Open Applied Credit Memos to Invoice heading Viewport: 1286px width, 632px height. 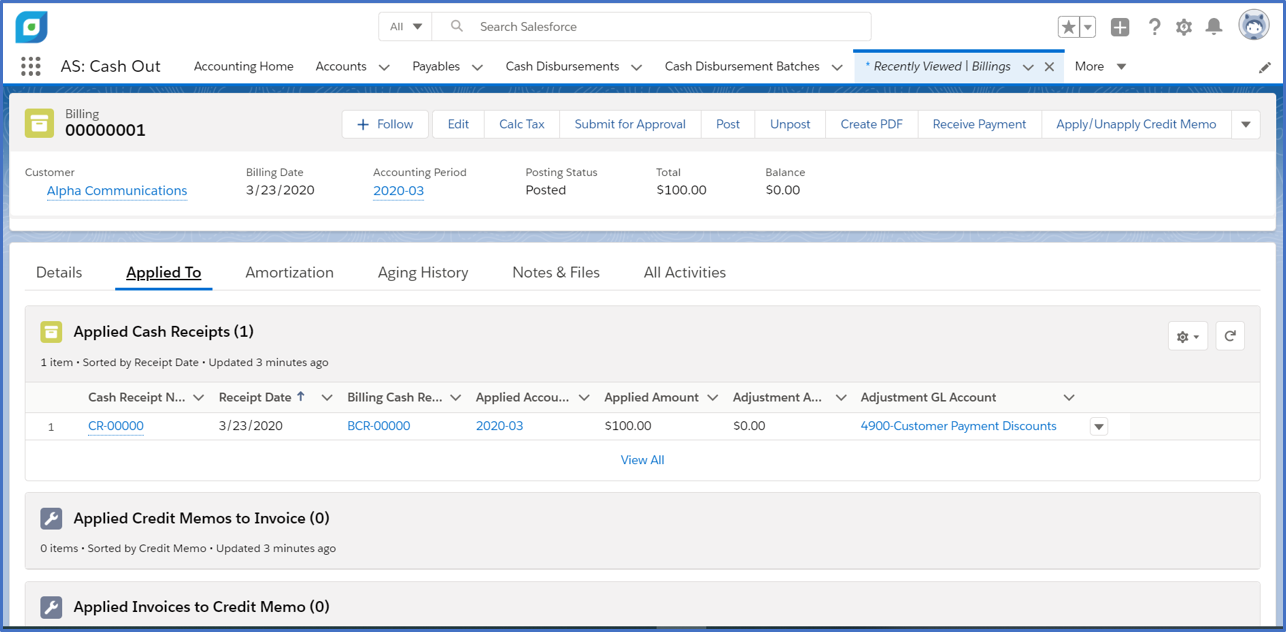(201, 518)
